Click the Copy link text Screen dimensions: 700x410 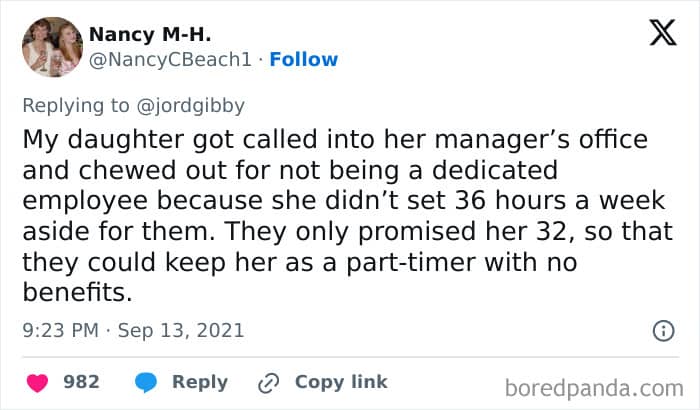click(x=340, y=382)
